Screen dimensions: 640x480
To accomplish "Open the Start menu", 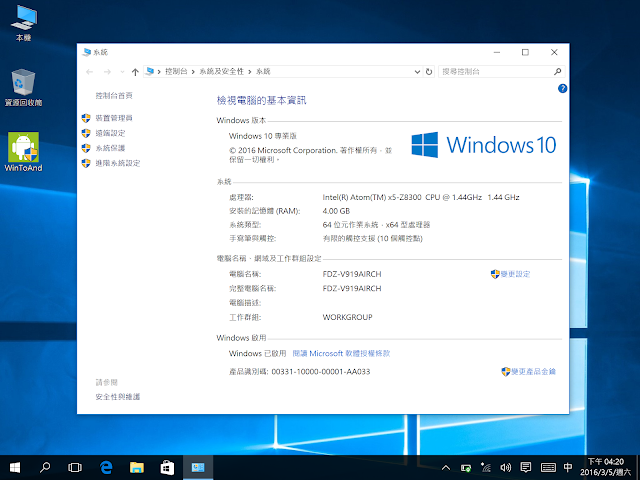I will pyautogui.click(x=15, y=467).
